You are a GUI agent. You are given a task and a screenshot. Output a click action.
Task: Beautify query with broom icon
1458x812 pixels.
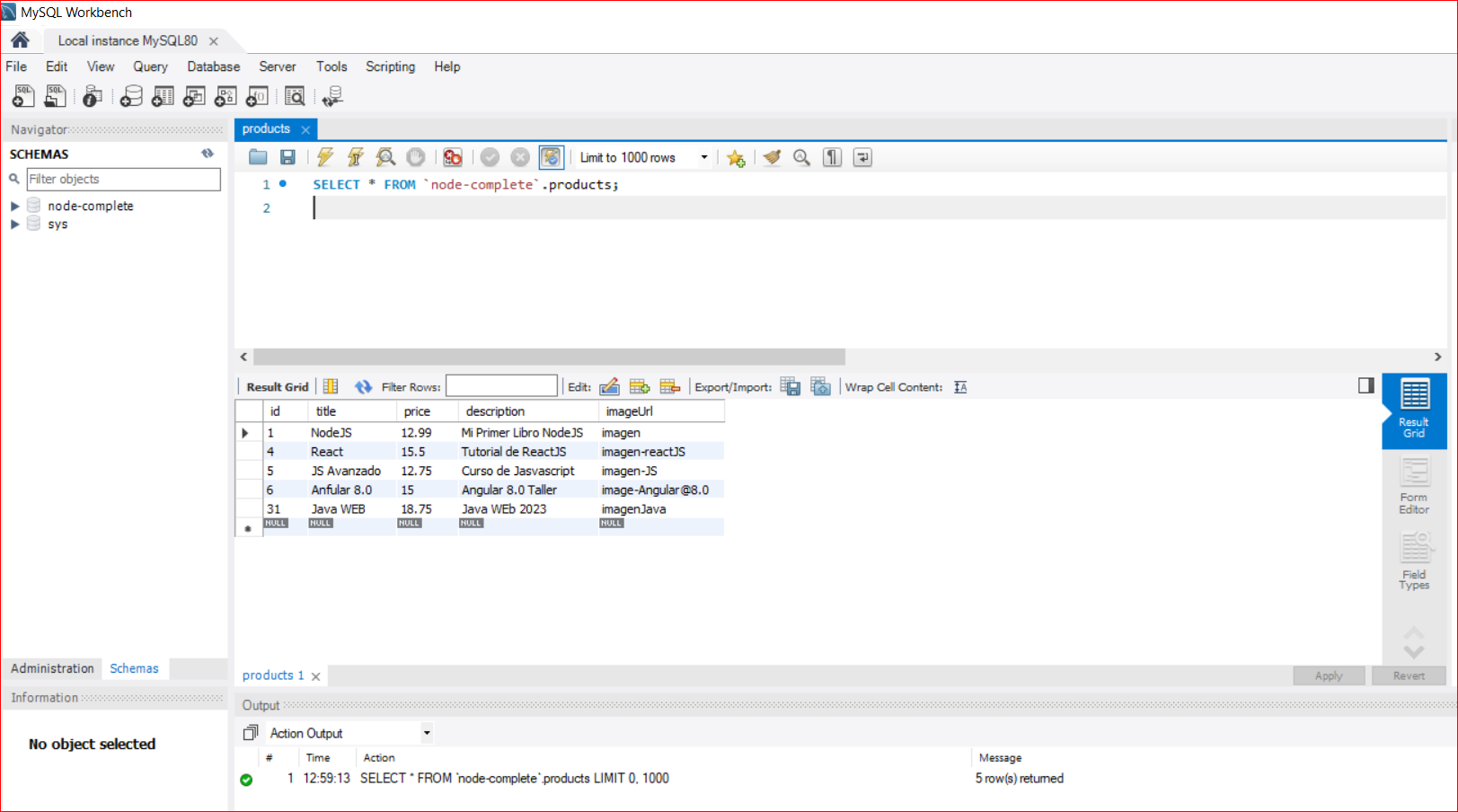click(772, 157)
